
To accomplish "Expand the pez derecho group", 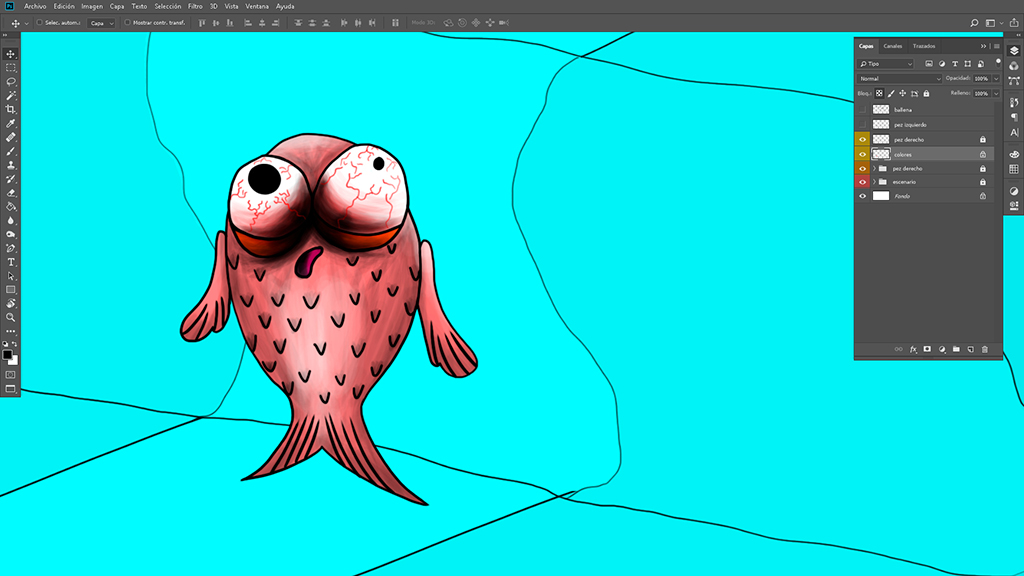I will coord(874,168).
